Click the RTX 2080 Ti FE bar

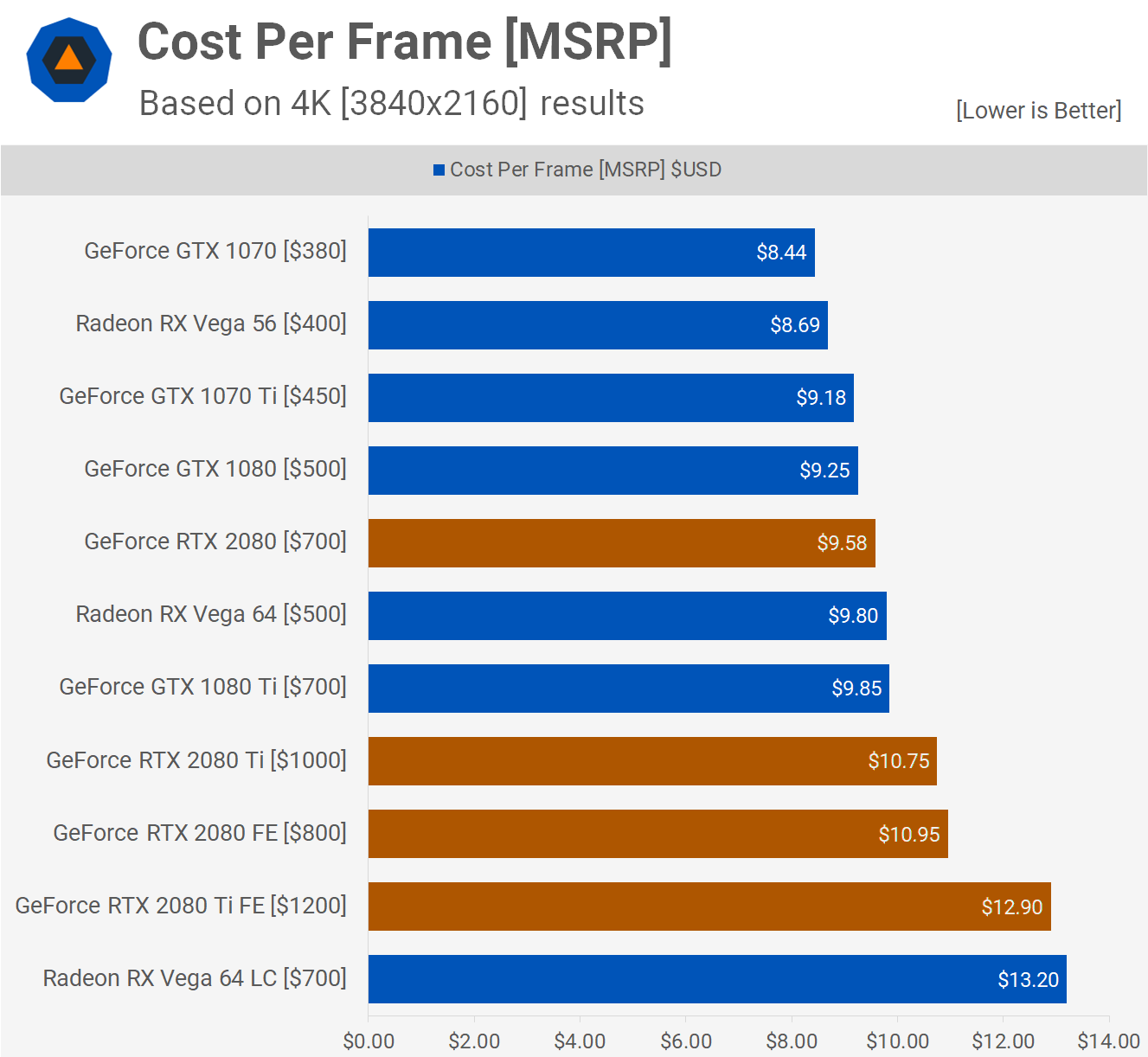tap(709, 906)
